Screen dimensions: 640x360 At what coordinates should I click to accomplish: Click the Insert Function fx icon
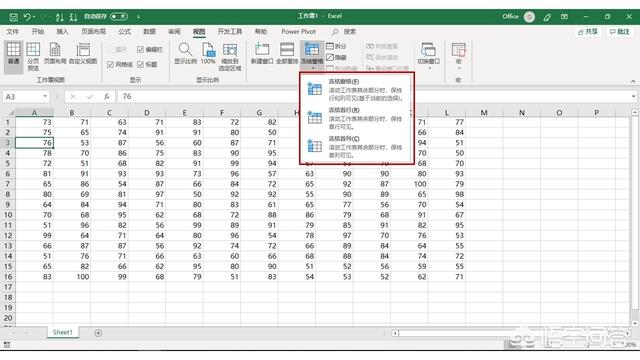tap(107, 97)
